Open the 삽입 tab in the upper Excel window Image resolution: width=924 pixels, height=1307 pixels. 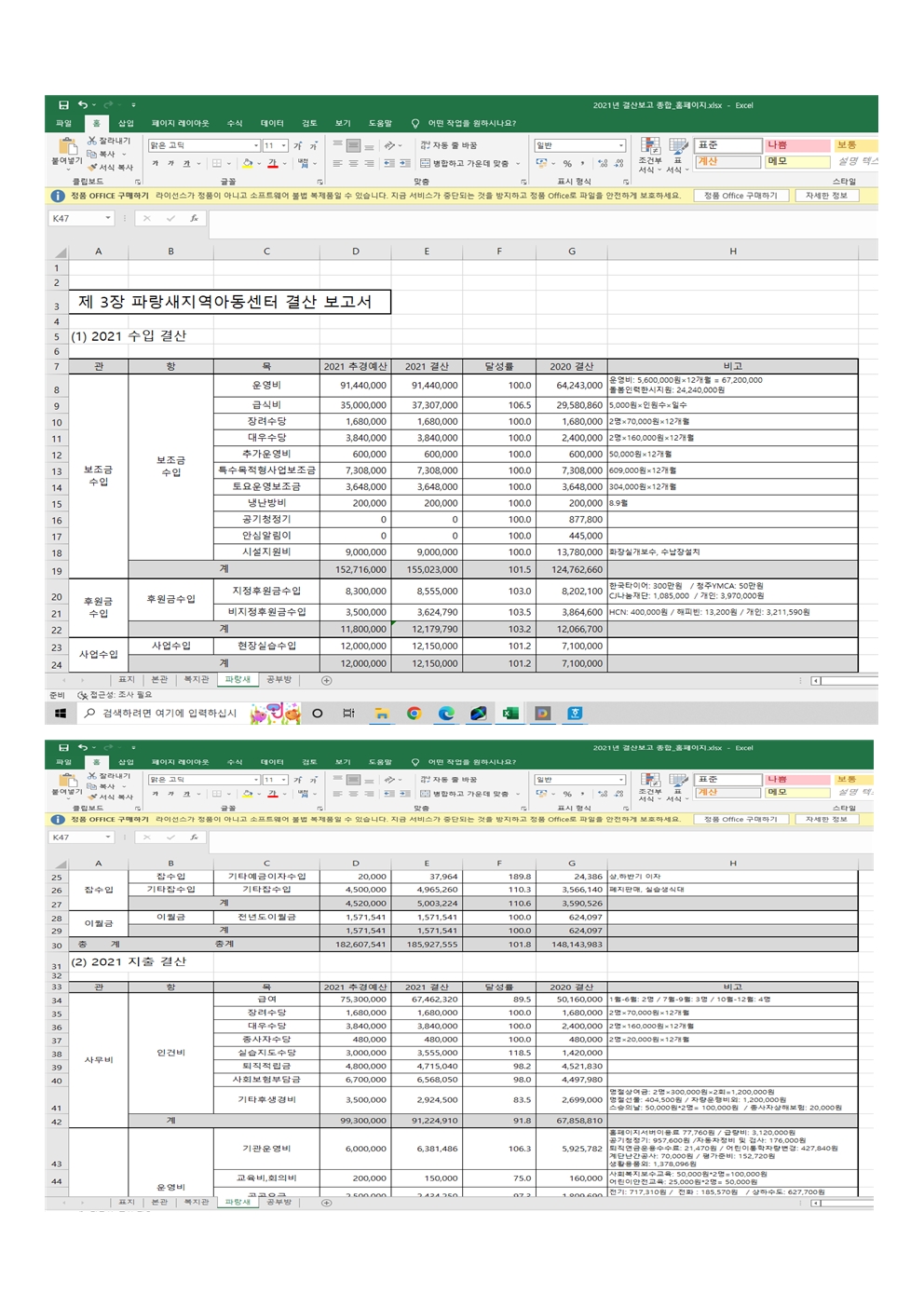click(x=126, y=123)
